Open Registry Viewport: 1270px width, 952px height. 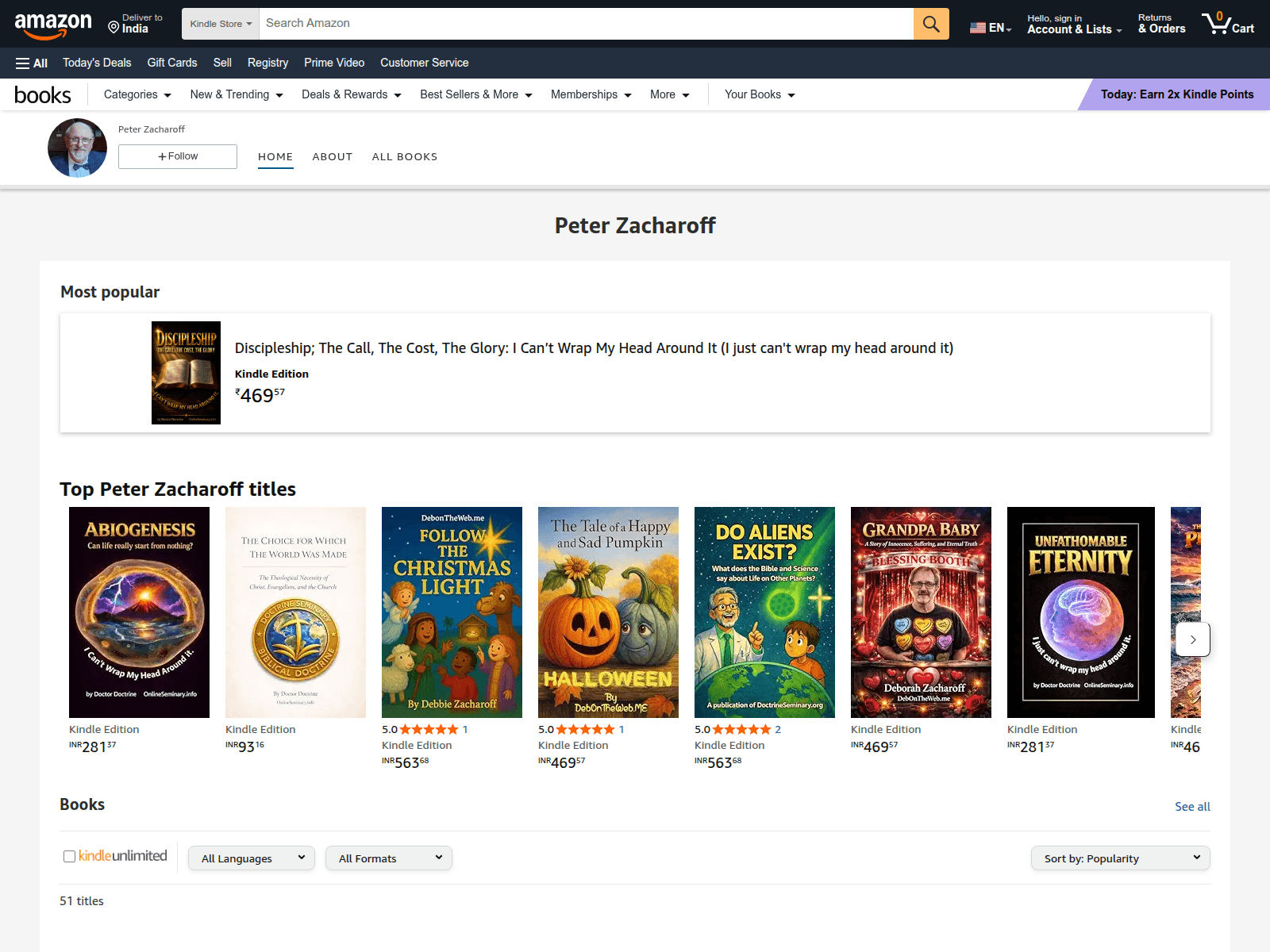(267, 63)
